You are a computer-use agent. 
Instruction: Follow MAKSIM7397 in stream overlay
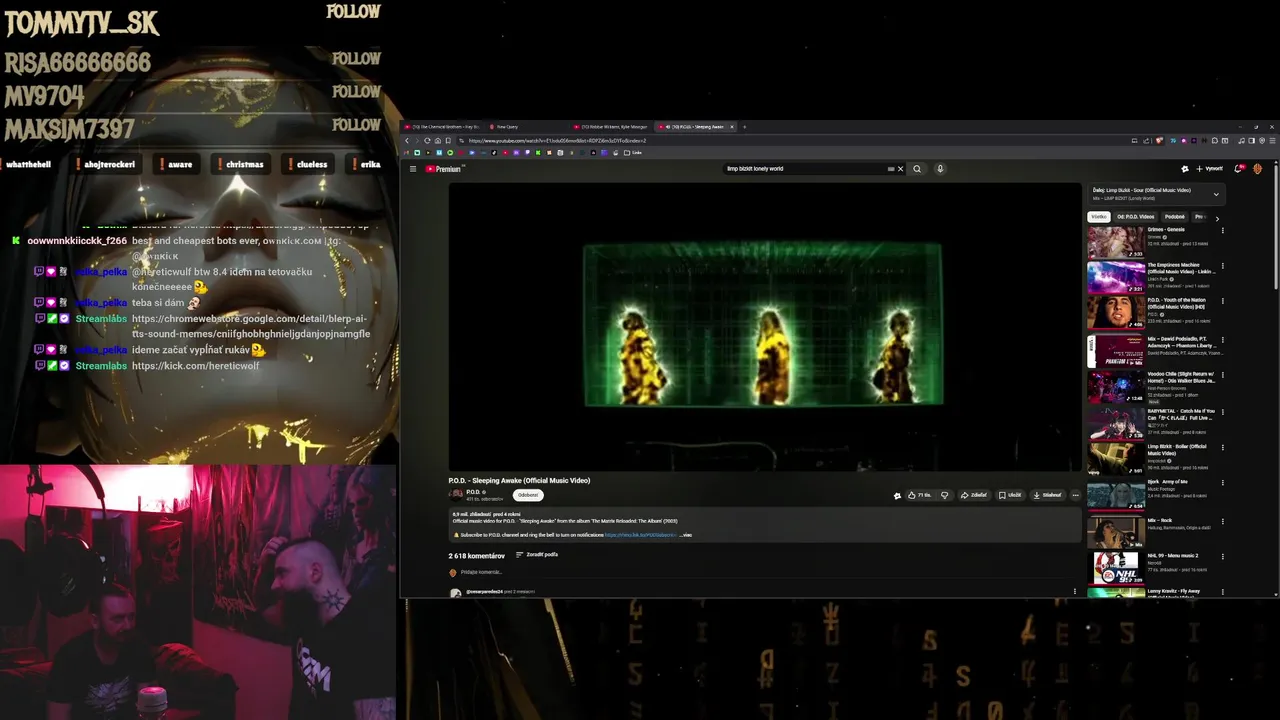356,125
